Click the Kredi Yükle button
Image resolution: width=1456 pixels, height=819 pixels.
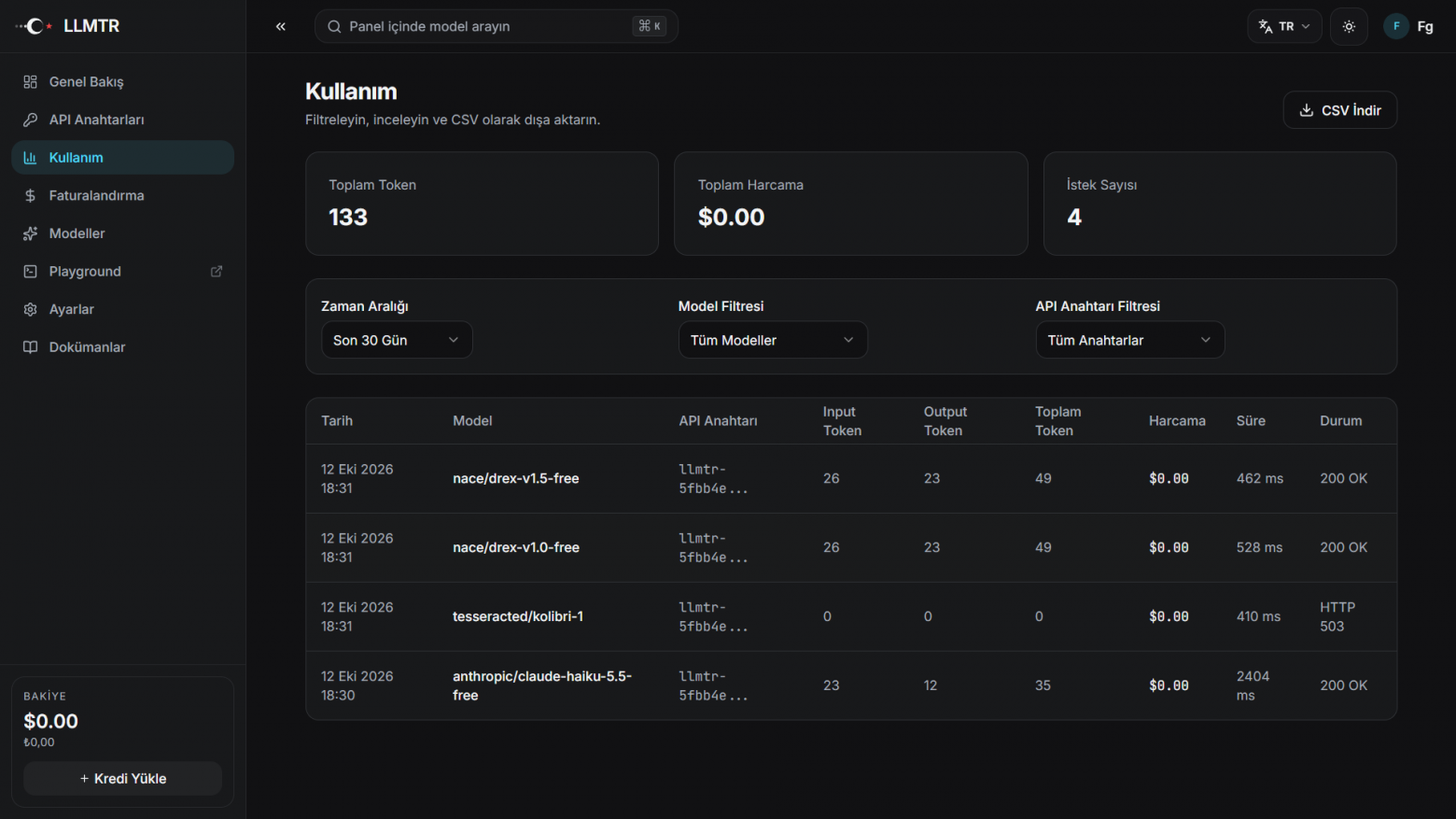click(122, 779)
